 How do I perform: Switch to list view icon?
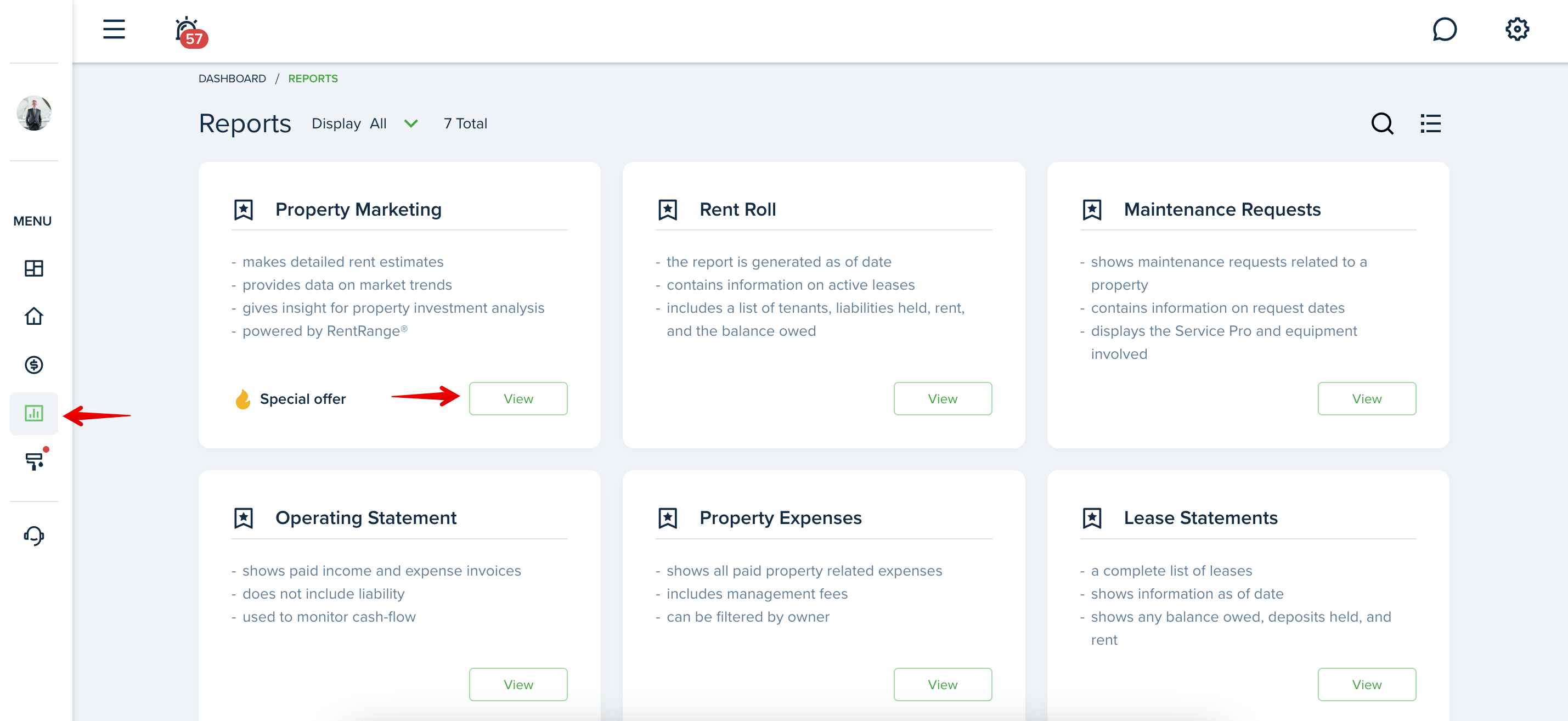(x=1430, y=123)
